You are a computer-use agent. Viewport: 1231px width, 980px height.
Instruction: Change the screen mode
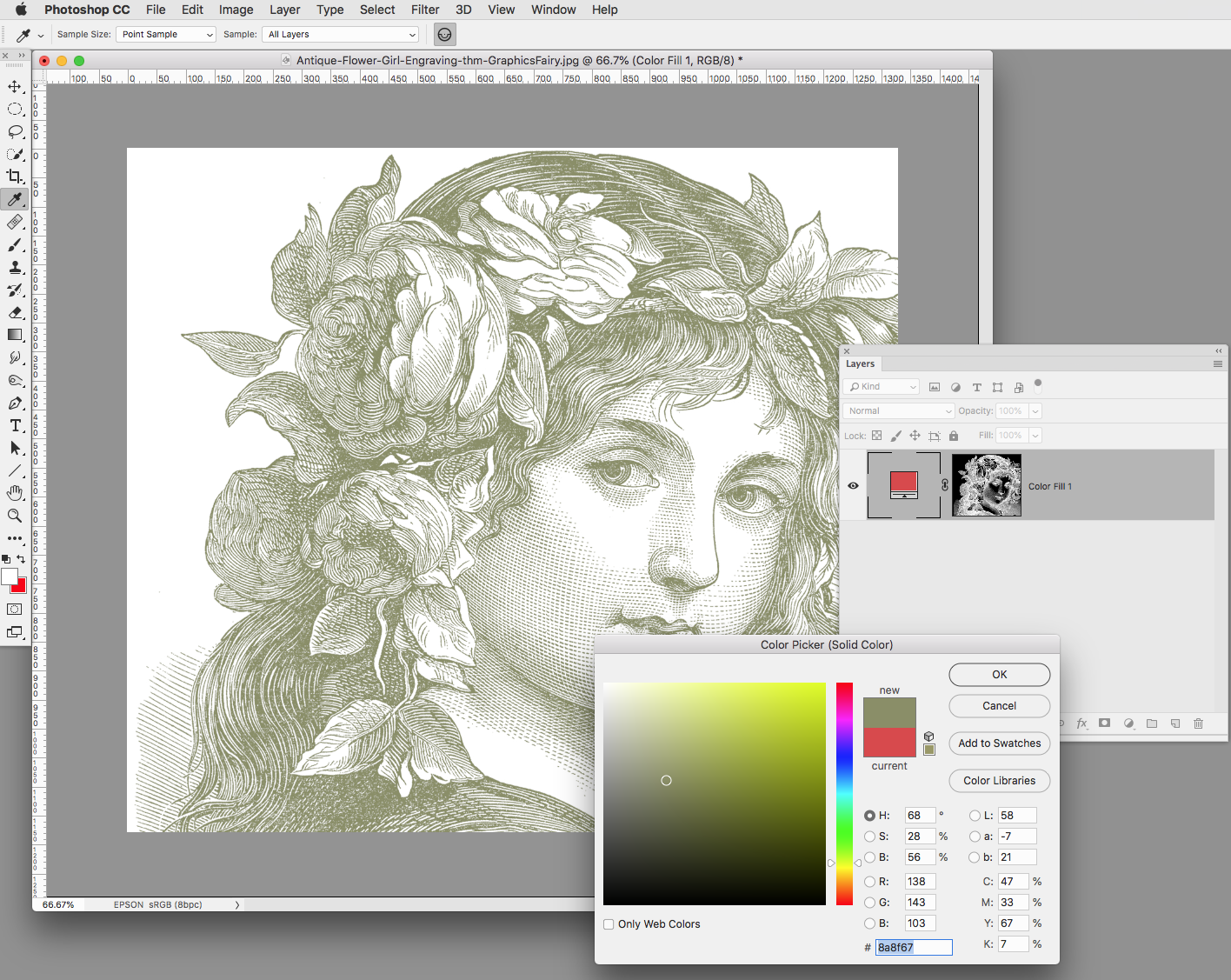click(15, 632)
